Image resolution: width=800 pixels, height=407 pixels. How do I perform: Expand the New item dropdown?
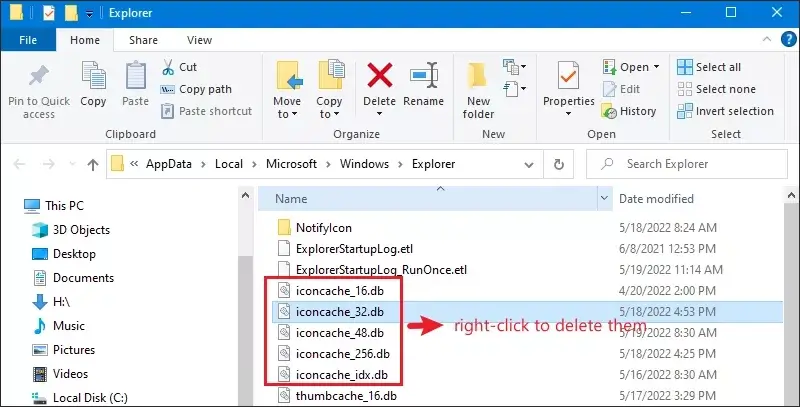pyautogui.click(x=514, y=67)
